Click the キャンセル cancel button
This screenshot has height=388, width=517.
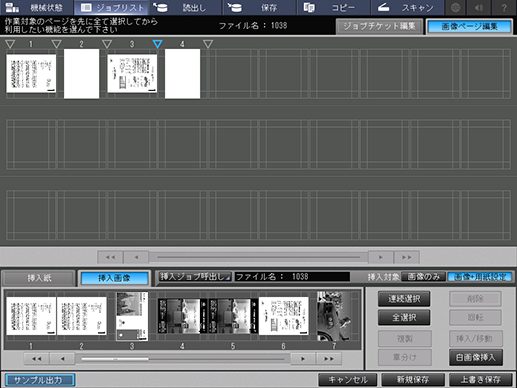[348, 380]
